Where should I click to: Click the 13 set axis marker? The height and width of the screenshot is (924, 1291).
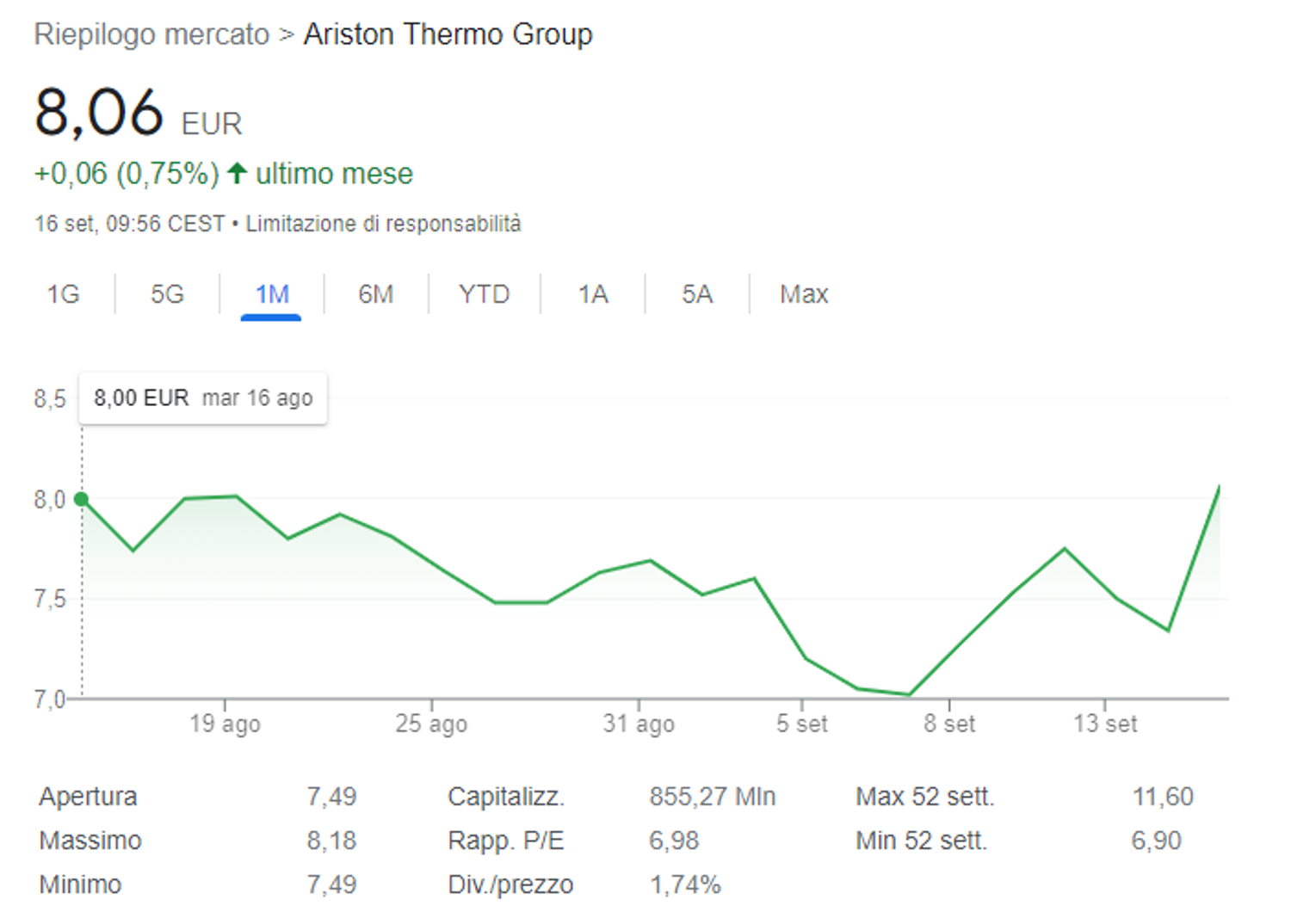click(1105, 724)
